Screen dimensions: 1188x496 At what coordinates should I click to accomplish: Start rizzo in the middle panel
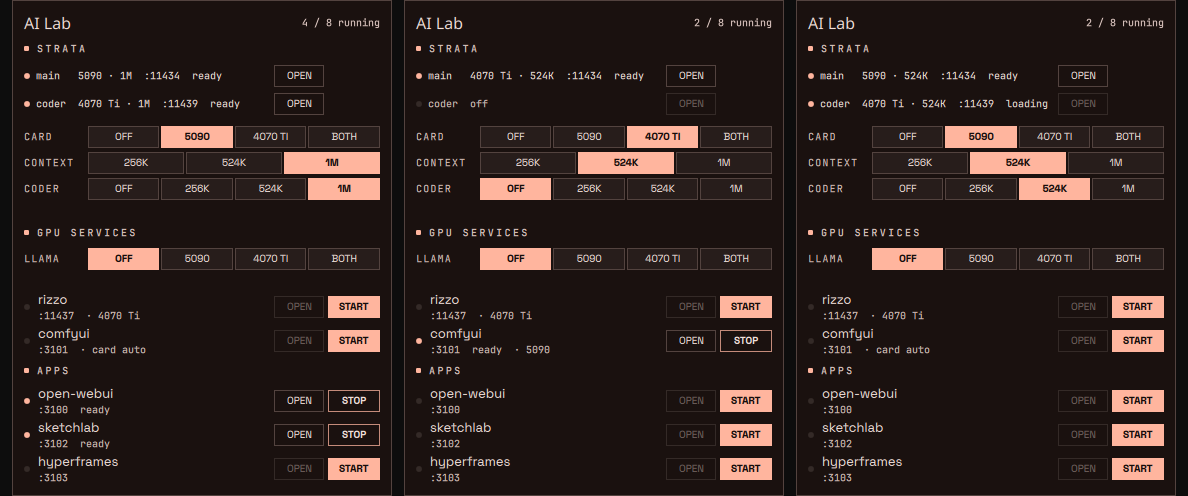(746, 307)
